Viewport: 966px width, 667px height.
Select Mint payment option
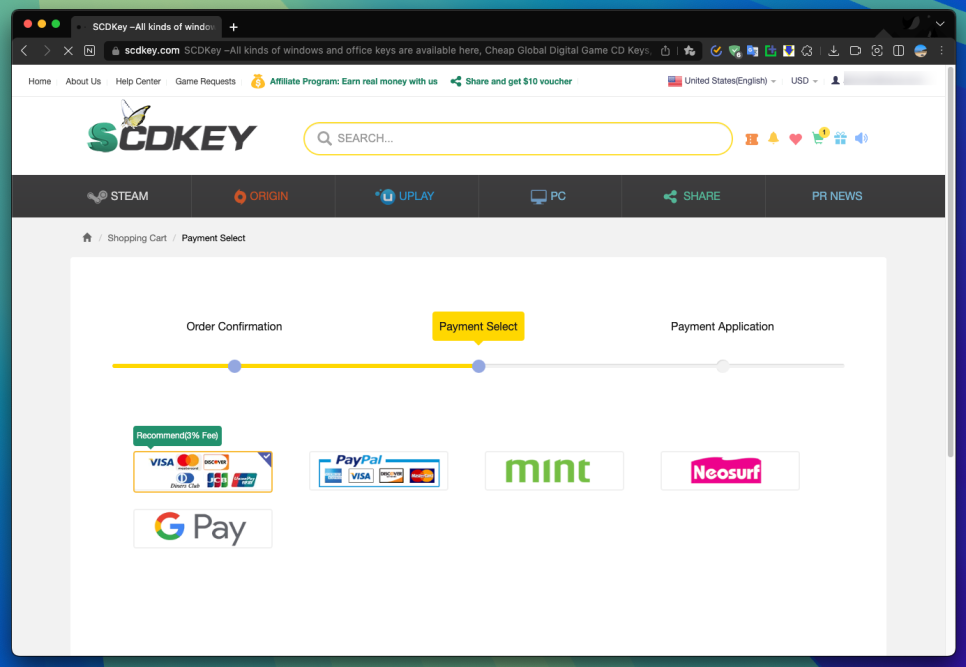point(554,471)
